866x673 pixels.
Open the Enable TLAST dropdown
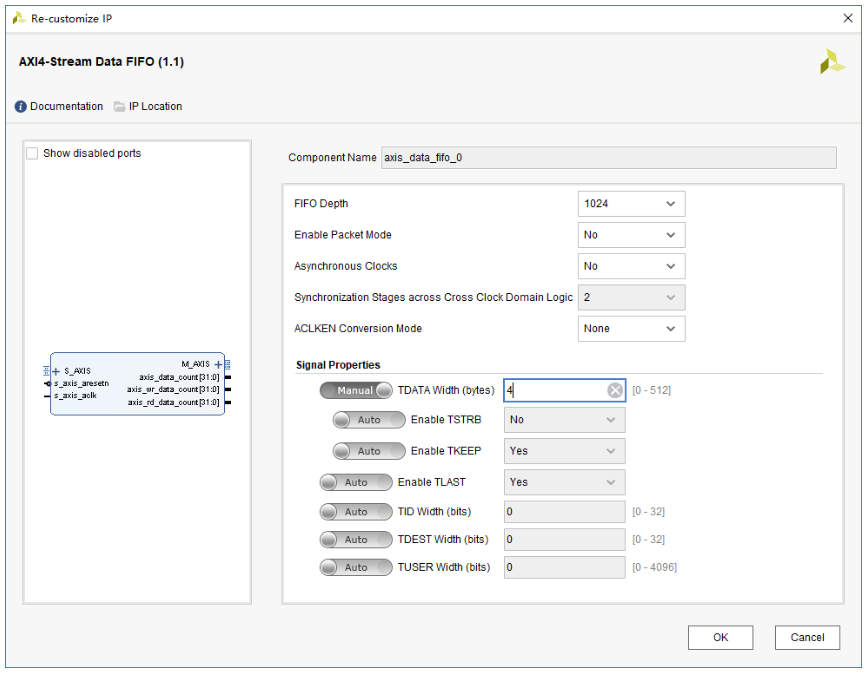tap(564, 482)
